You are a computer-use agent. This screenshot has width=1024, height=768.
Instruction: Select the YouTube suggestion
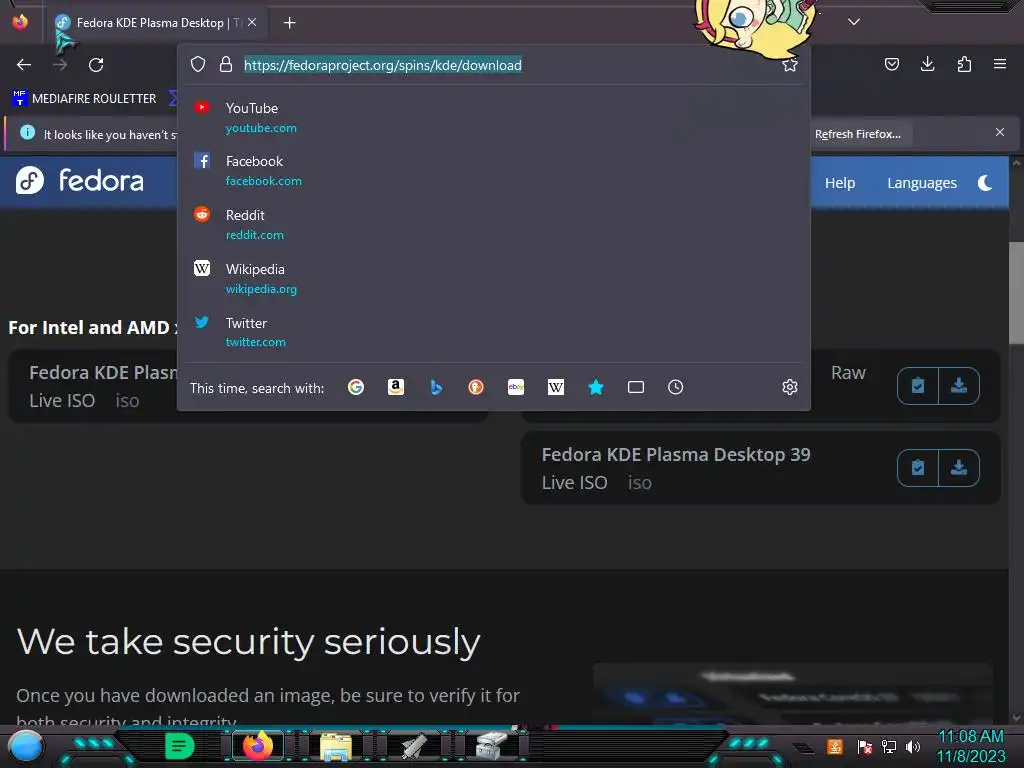tap(494, 118)
